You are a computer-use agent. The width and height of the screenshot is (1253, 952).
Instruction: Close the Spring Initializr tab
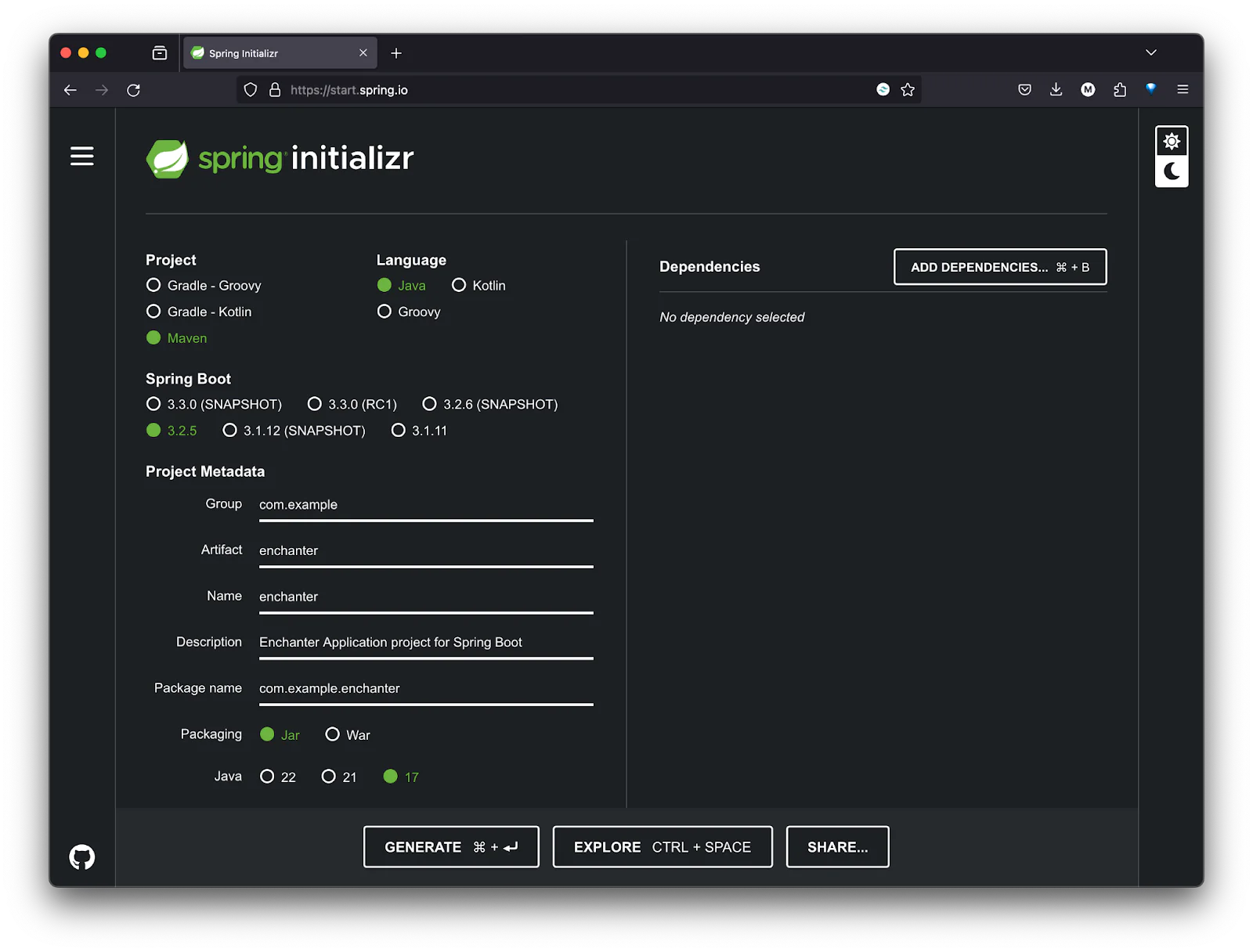pos(363,53)
